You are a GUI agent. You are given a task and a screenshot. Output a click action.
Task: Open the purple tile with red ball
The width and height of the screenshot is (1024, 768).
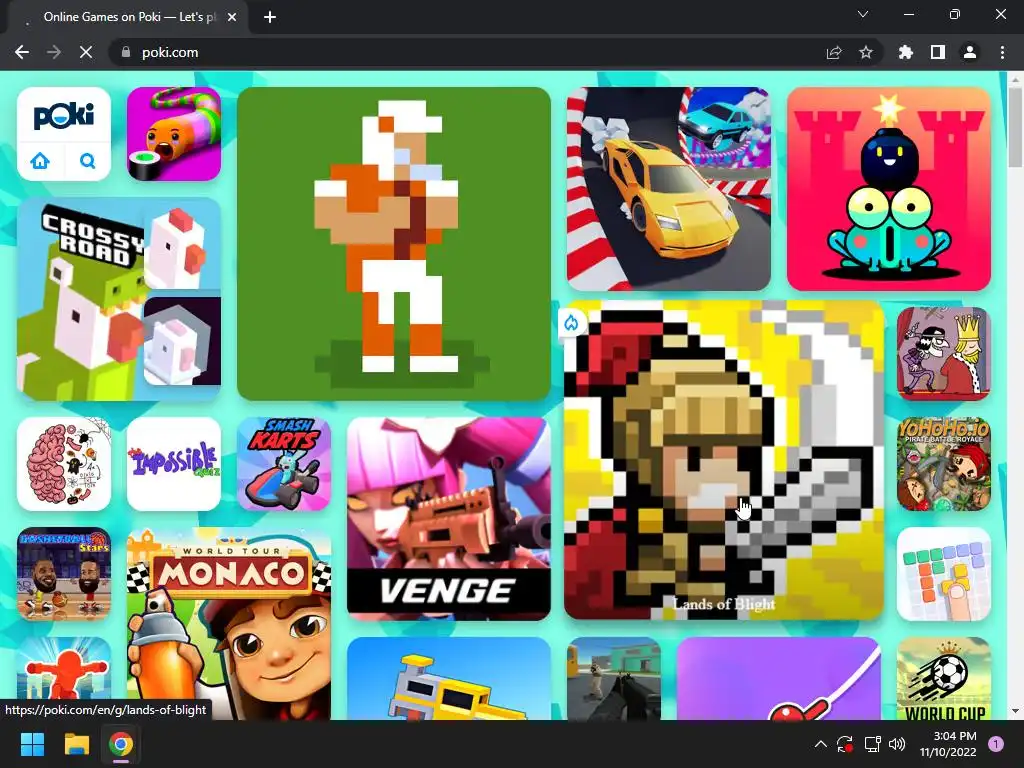(x=778, y=678)
